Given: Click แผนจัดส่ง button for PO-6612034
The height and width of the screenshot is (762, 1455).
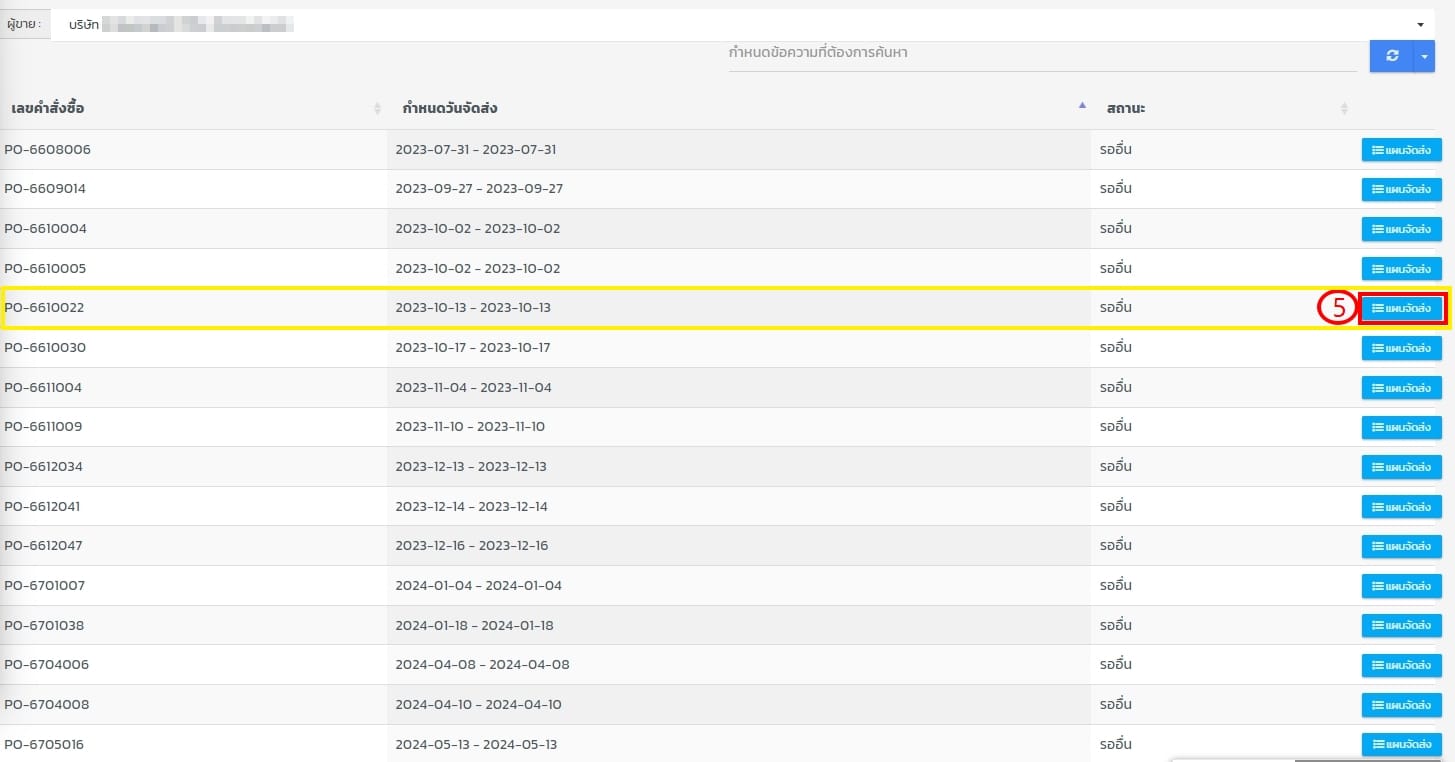Looking at the screenshot, I should tap(1401, 467).
